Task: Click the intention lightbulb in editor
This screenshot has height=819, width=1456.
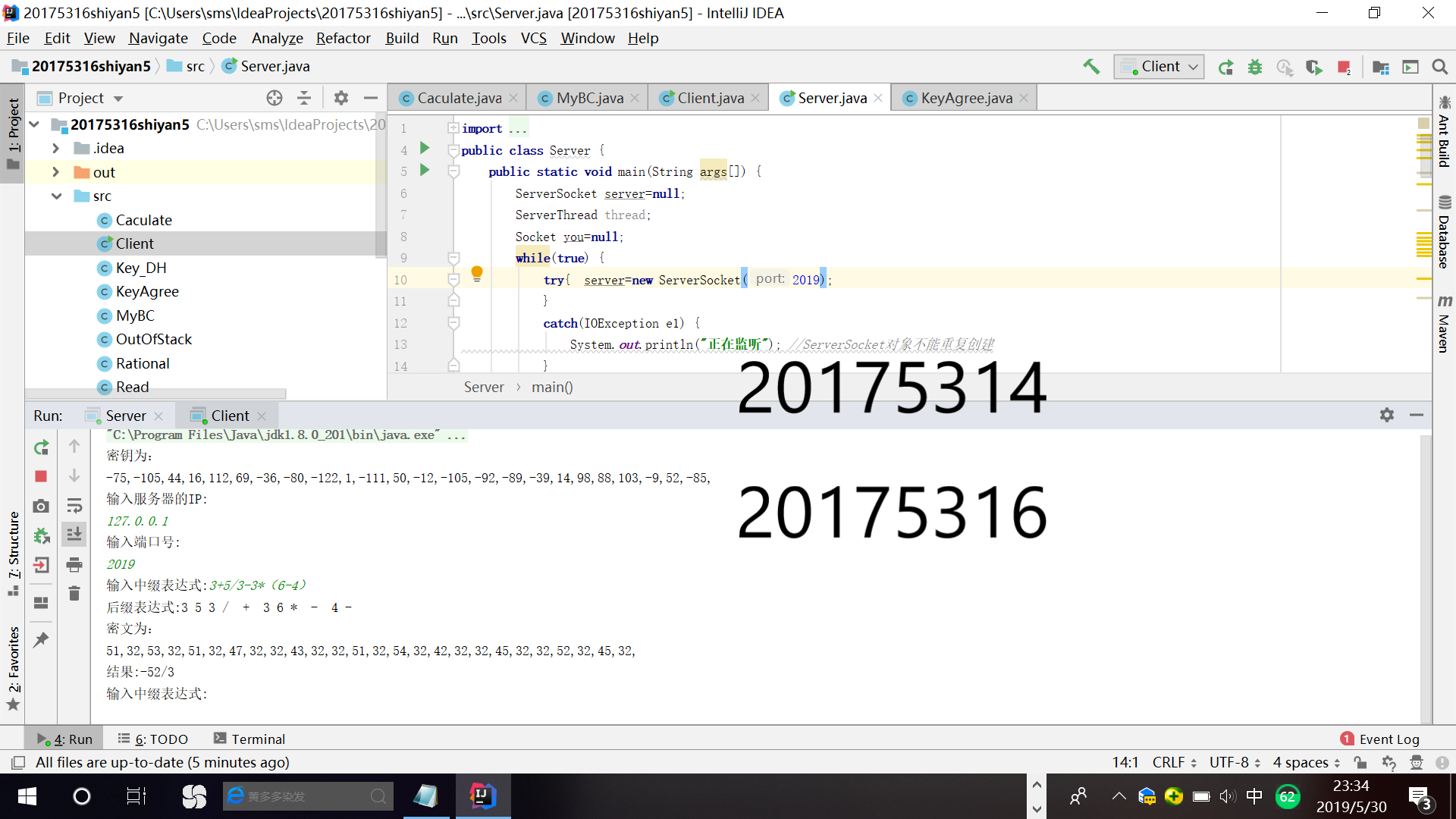Action: click(x=476, y=272)
